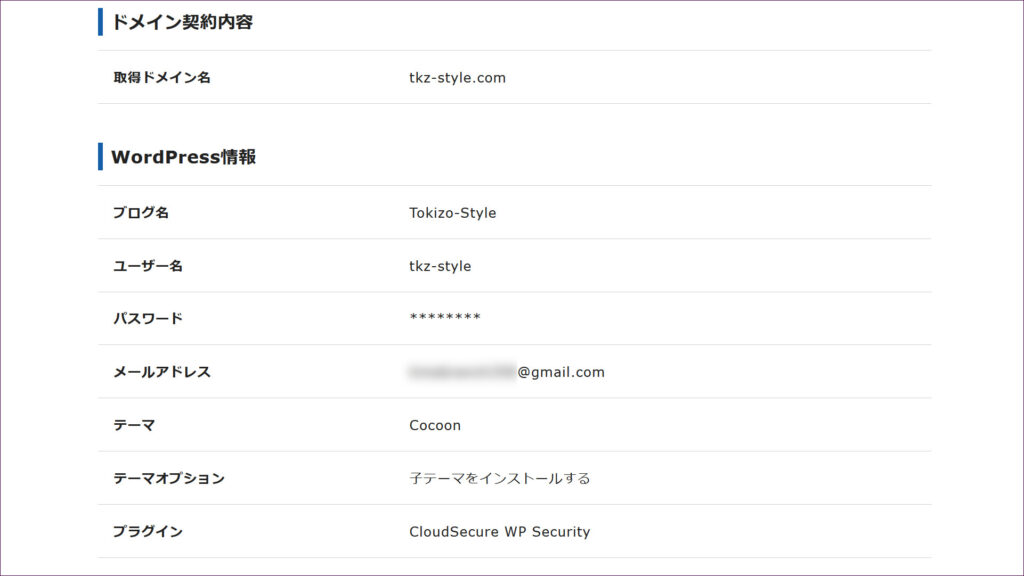This screenshot has height=576, width=1024.
Task: Click the ドメイン契約内容 section heading
Action: 182,22
